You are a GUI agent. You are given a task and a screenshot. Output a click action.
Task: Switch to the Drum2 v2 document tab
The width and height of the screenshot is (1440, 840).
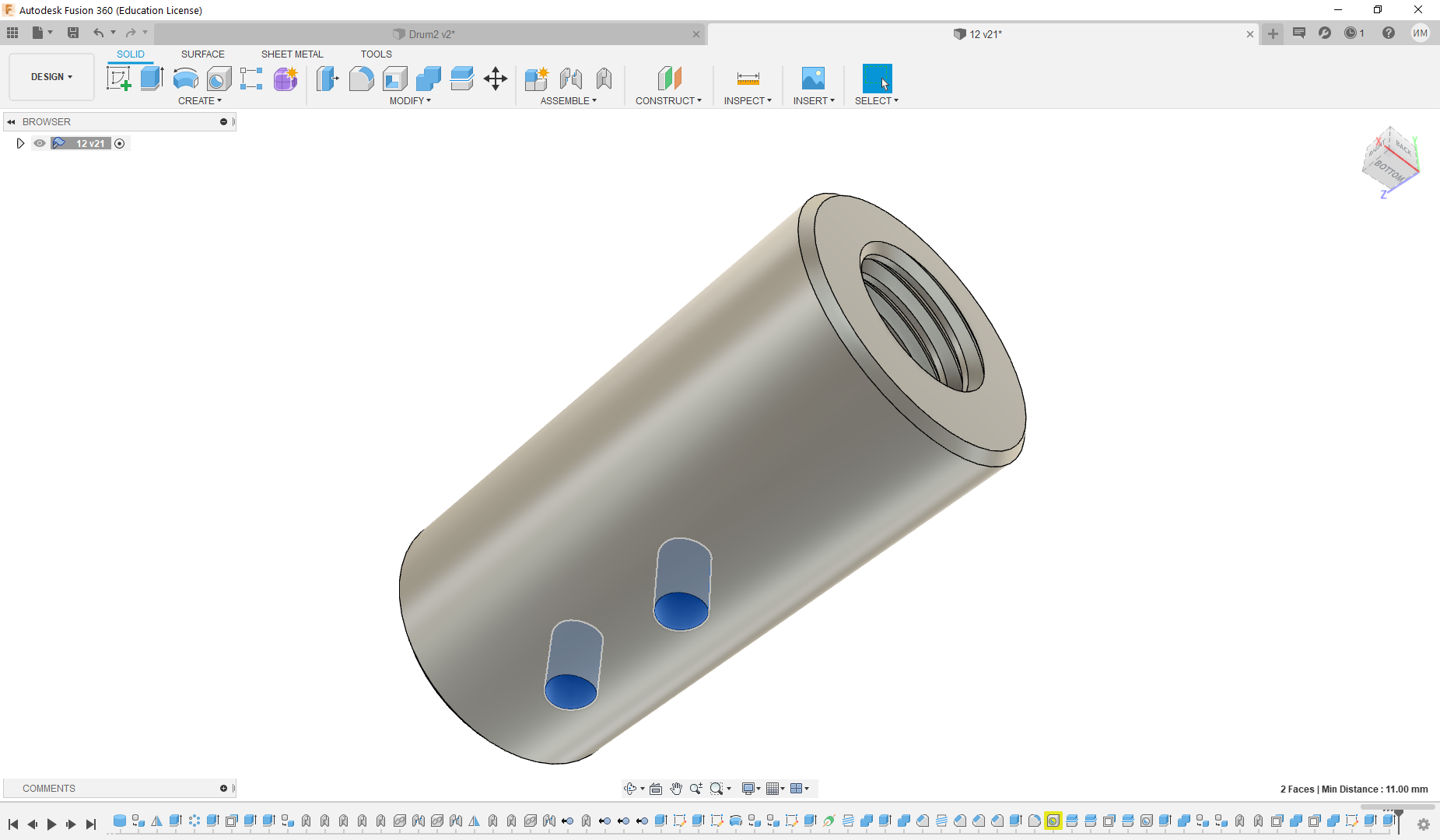(430, 34)
